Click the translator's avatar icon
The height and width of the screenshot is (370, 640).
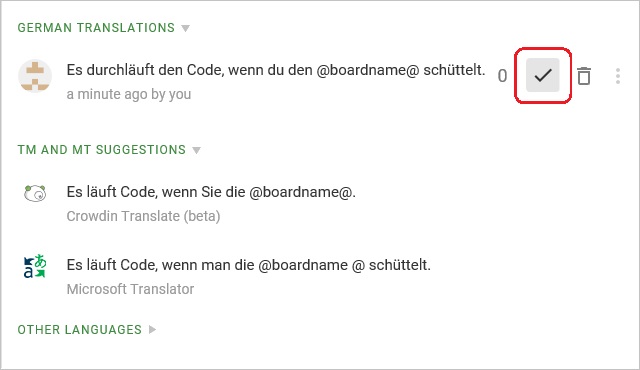pos(35,76)
